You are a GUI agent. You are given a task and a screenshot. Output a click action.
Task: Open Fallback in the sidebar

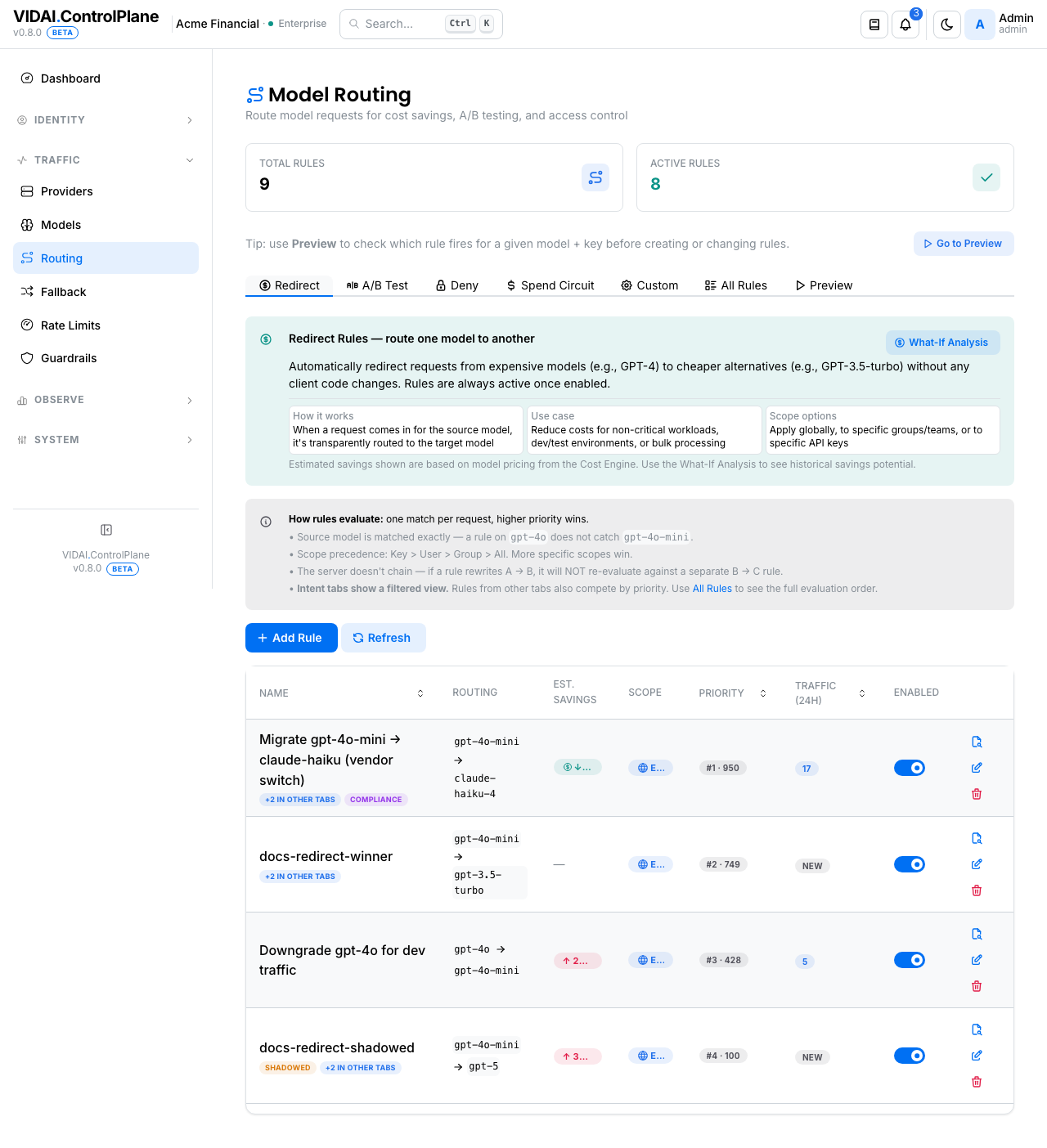[x=106, y=292]
